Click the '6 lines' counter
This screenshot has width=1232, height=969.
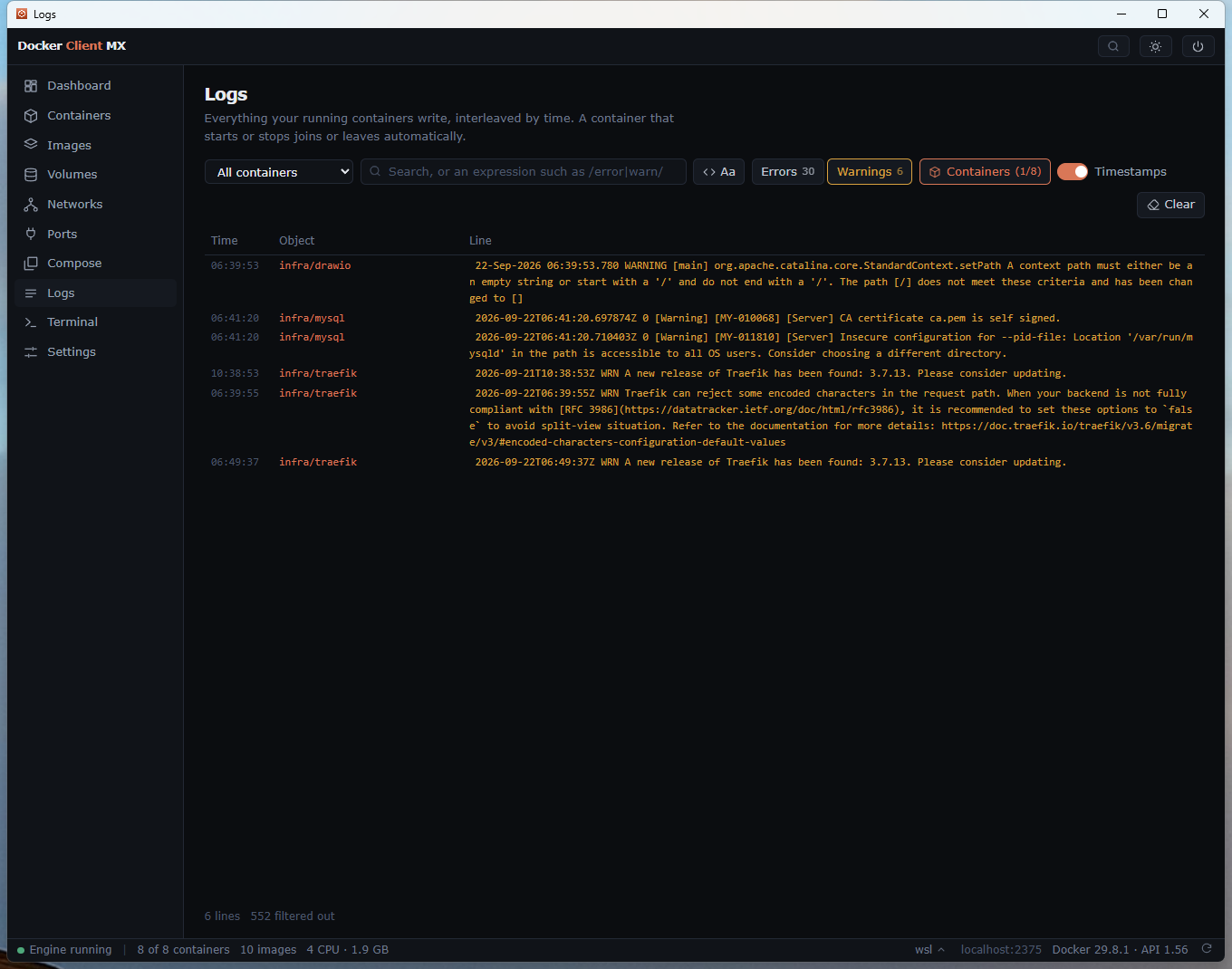tap(222, 916)
